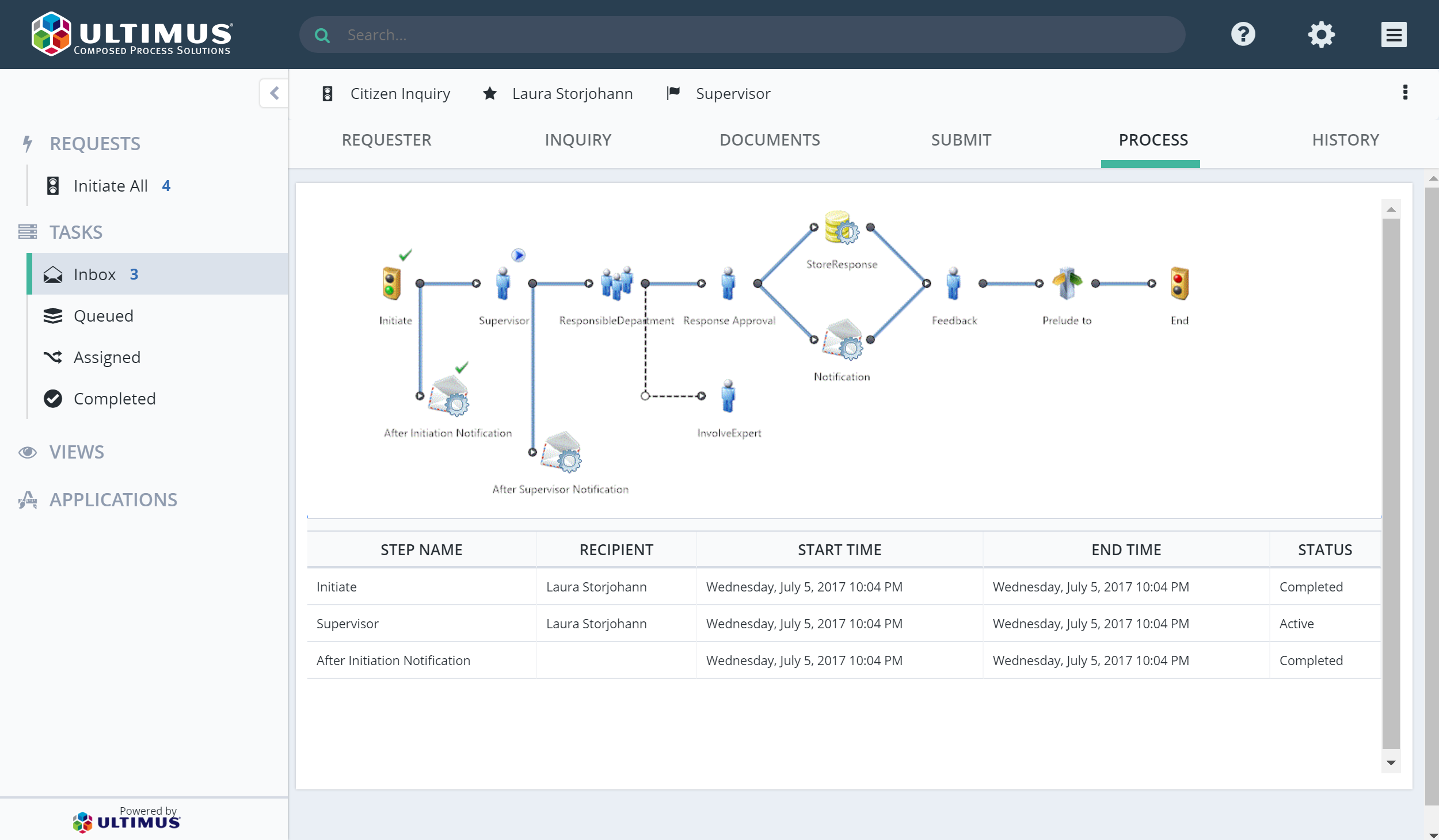Click the Assigned arrows icon
Screen dimensions: 1439x840
[x=53, y=357]
